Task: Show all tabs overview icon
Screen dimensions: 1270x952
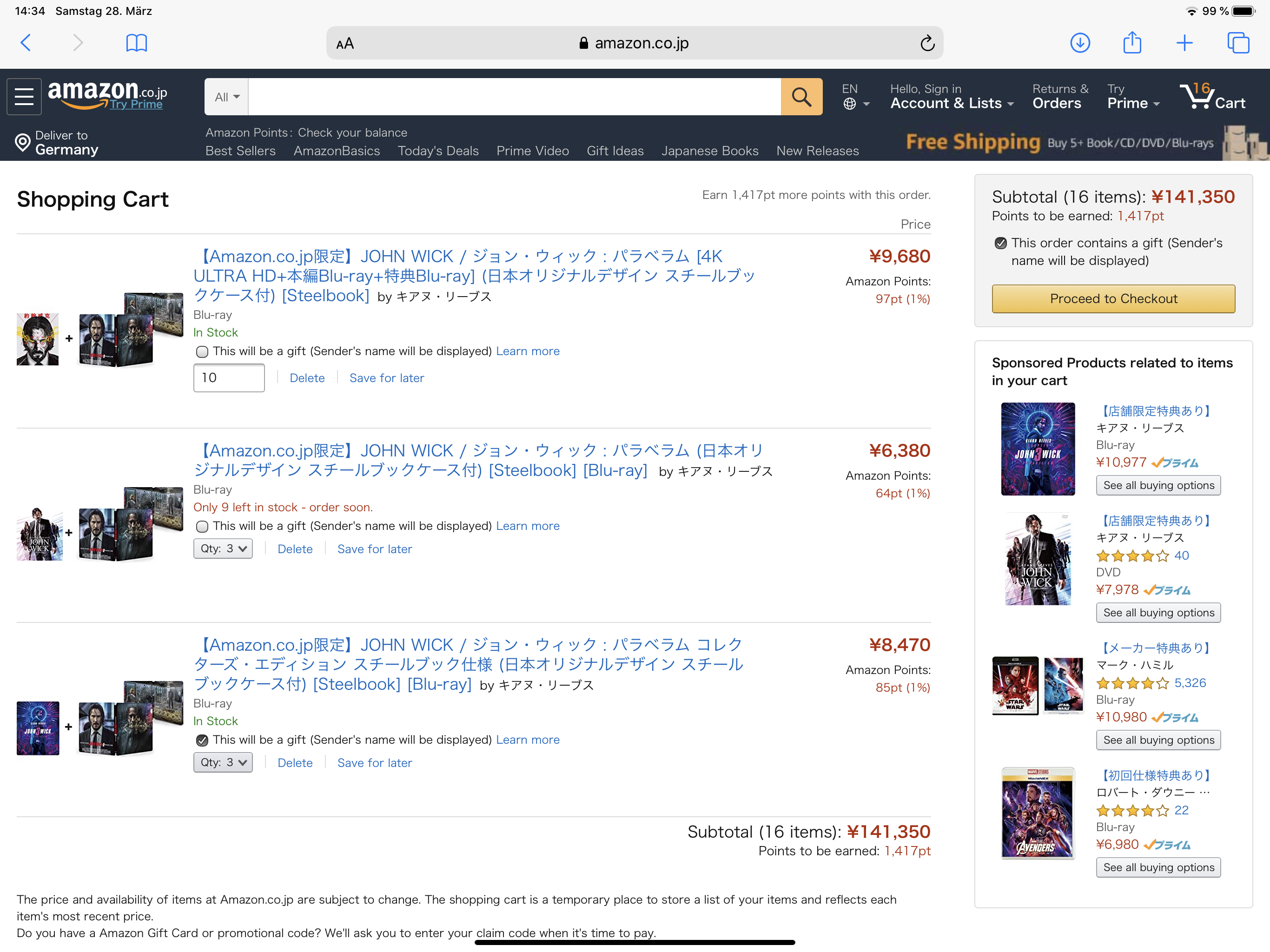Action: coord(1238,43)
